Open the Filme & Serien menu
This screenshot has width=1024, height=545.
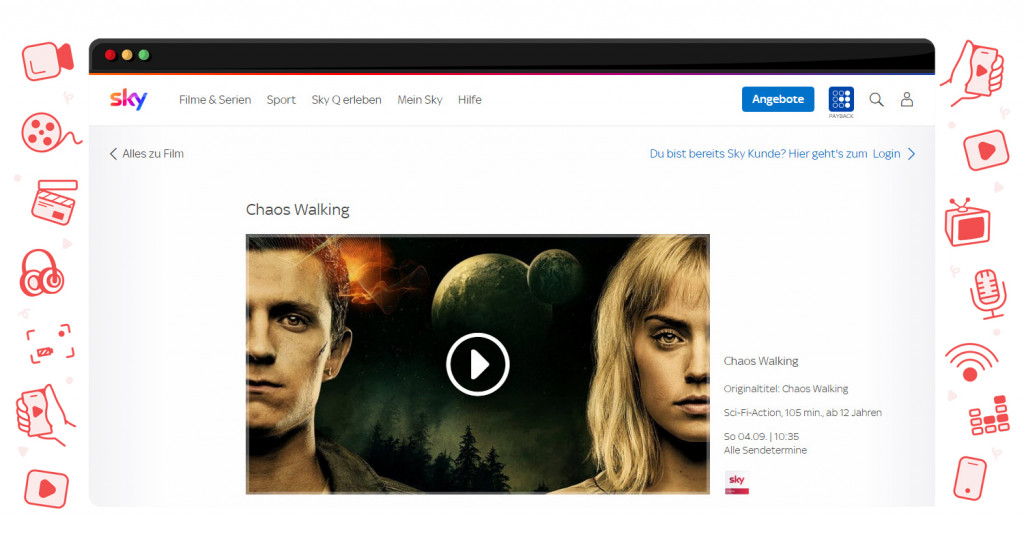[215, 100]
